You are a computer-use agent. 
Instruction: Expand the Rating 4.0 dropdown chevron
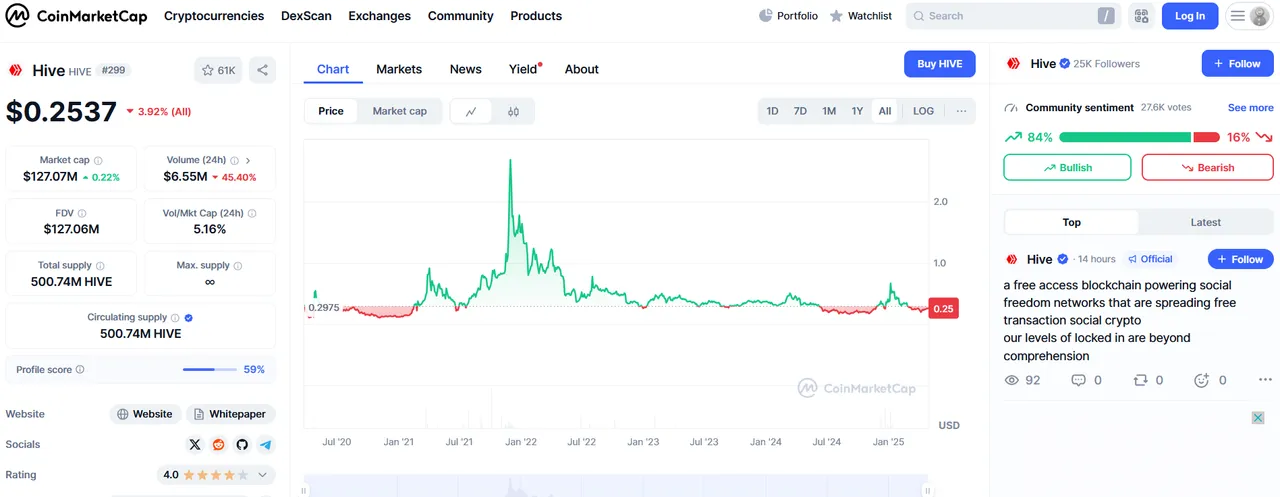(x=263, y=475)
